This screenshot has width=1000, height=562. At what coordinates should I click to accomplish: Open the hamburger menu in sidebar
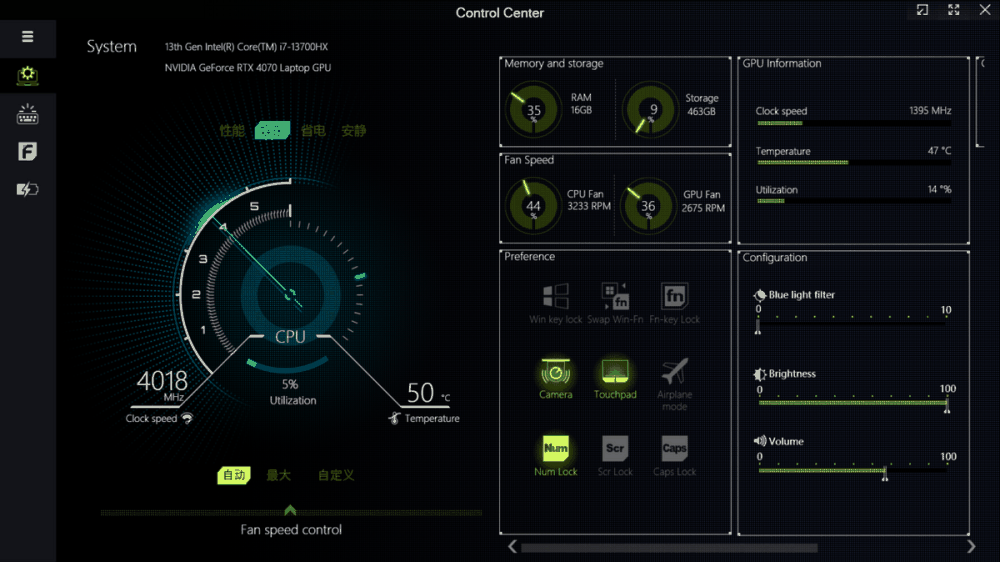pyautogui.click(x=27, y=37)
